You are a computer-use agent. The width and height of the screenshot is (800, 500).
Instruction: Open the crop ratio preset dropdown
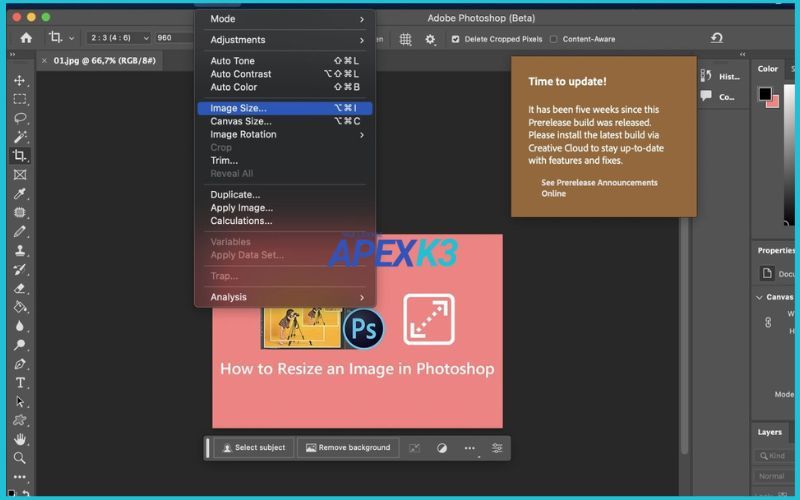point(118,38)
